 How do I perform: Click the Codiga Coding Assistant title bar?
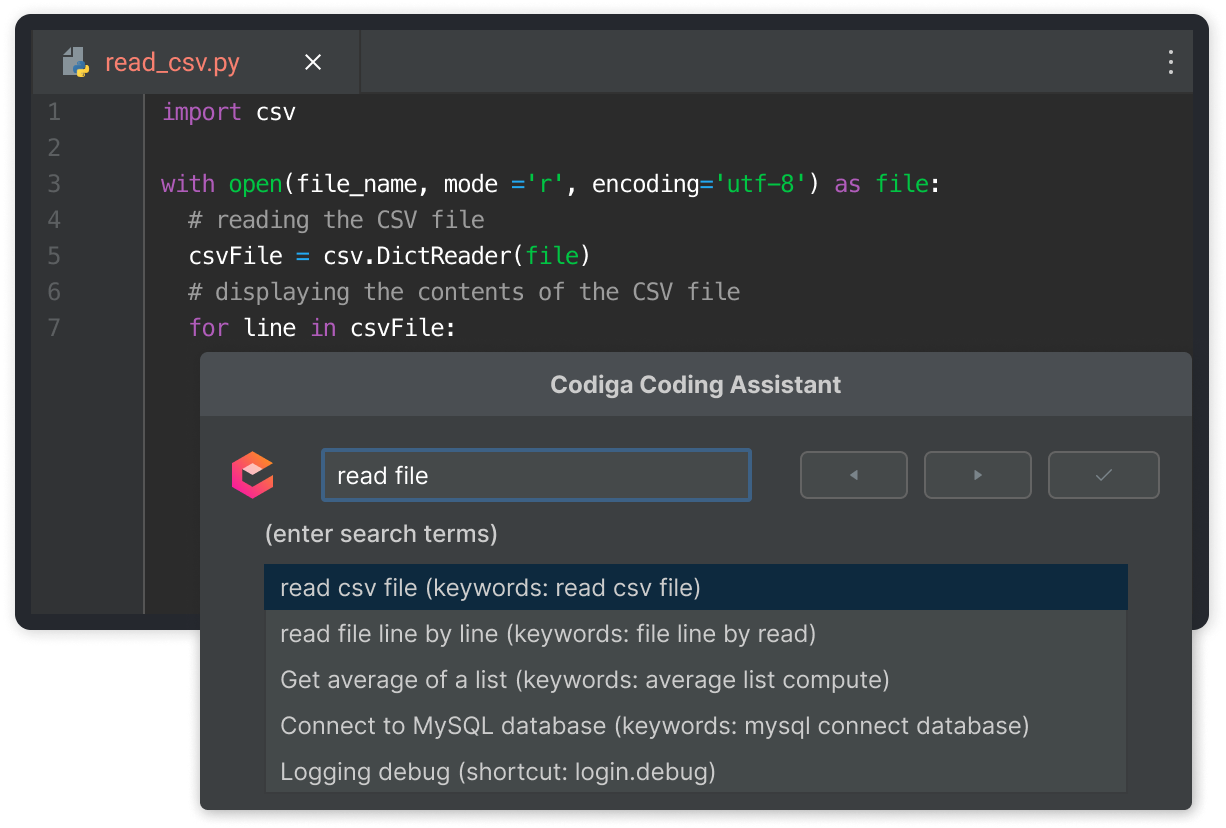coord(696,384)
